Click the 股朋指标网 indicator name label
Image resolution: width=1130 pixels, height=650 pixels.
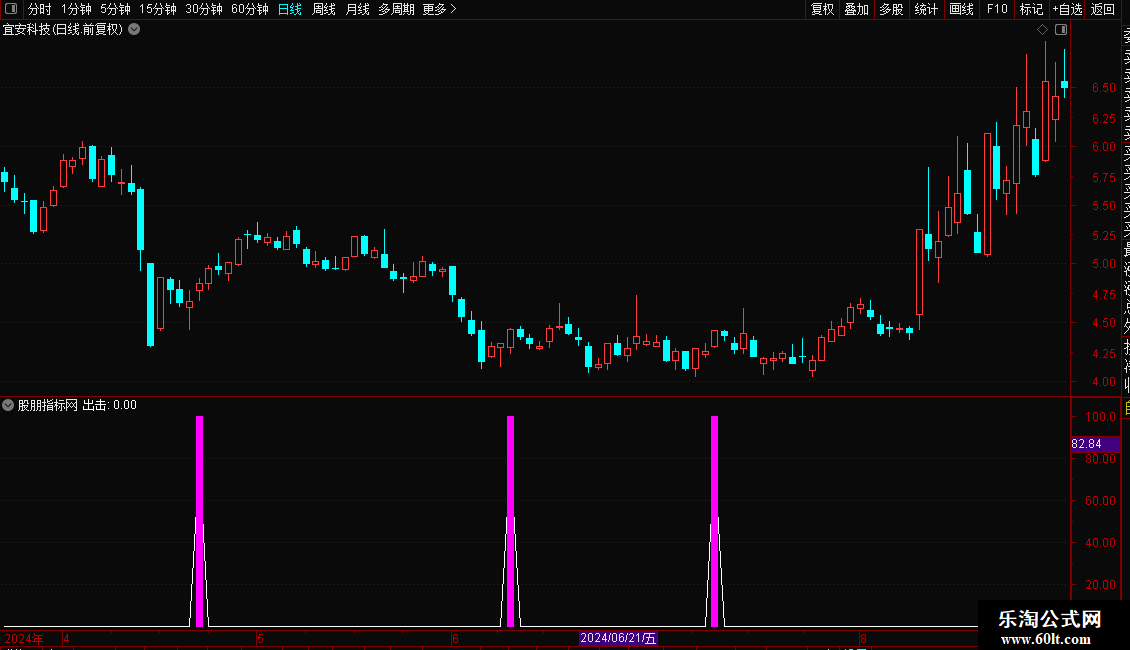(x=48, y=405)
